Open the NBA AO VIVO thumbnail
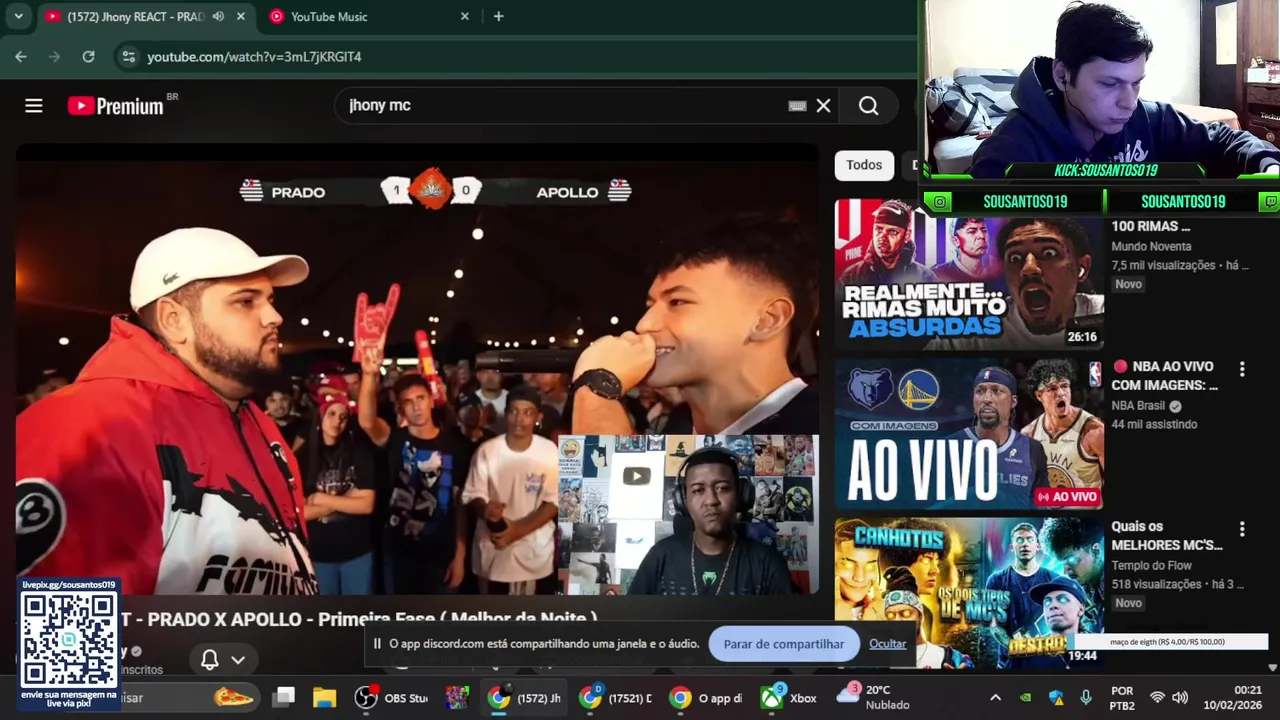This screenshot has width=1280, height=720. click(969, 433)
